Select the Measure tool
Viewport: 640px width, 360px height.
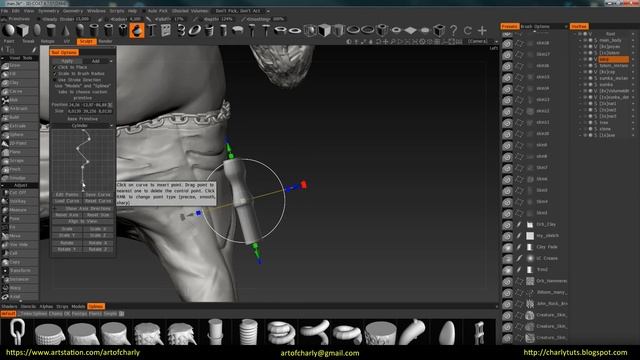coord(19,210)
